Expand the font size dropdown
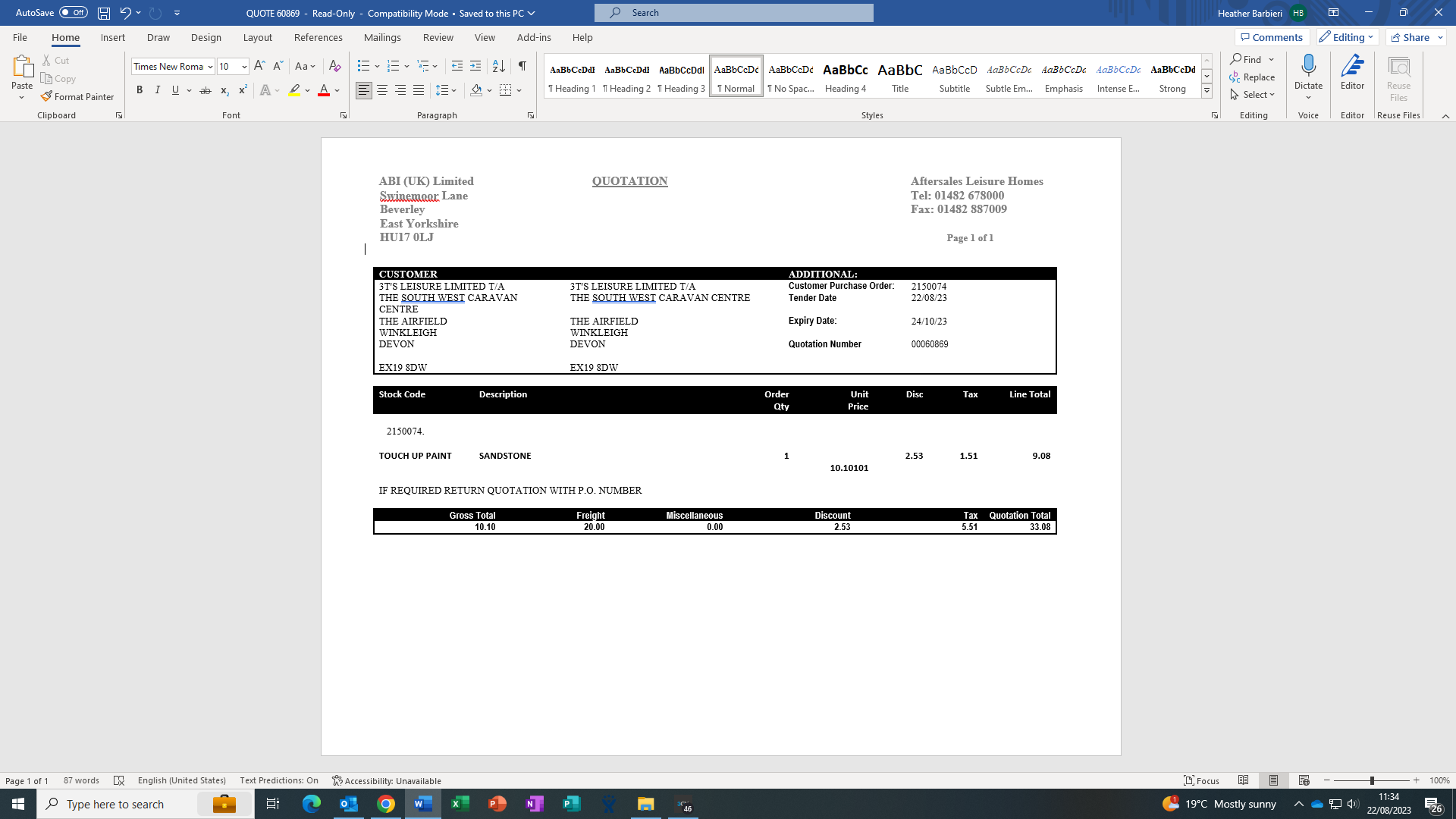Image resolution: width=1456 pixels, height=819 pixels. [x=244, y=67]
